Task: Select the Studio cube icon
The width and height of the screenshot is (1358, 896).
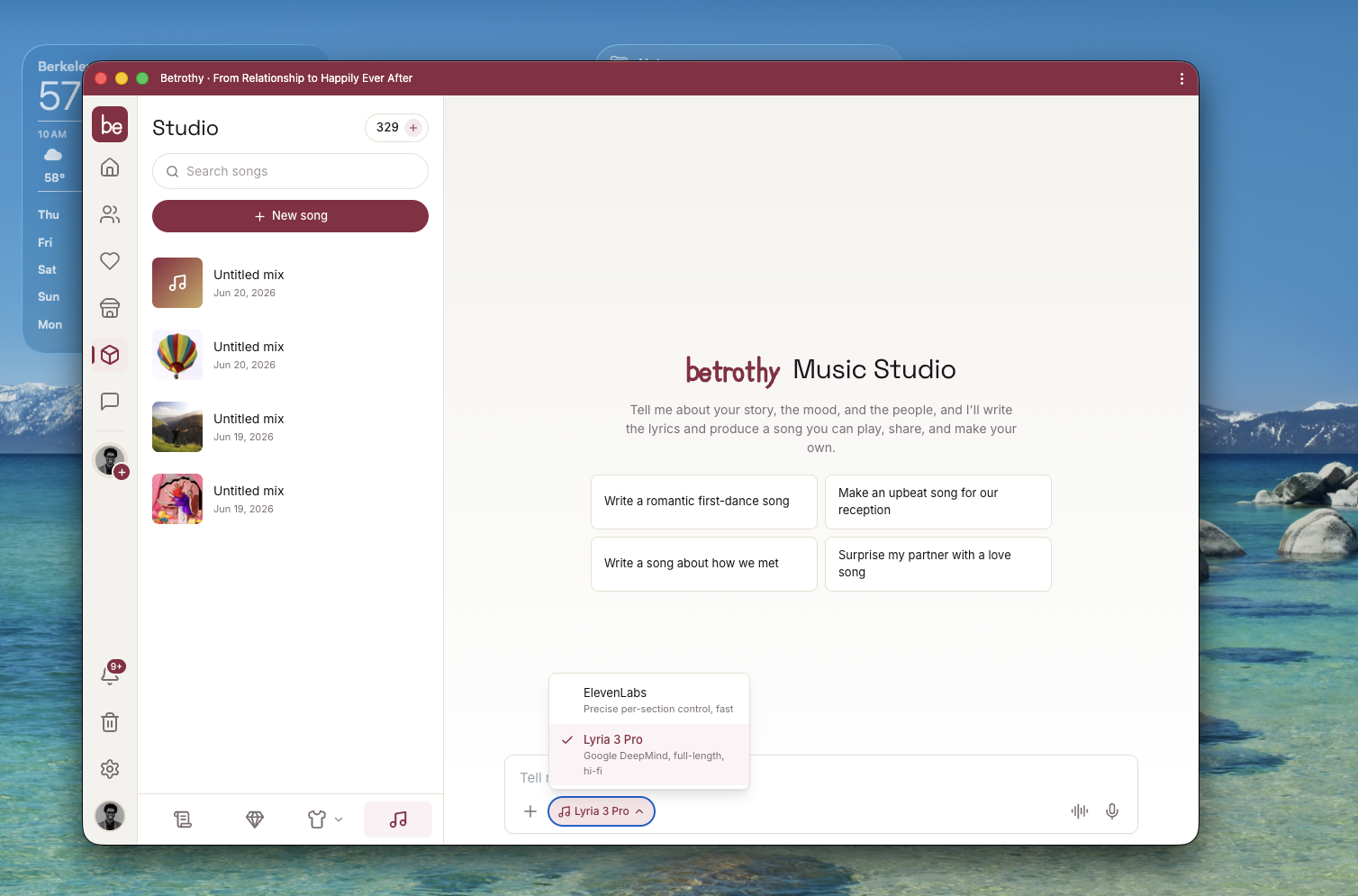Action: [x=110, y=355]
